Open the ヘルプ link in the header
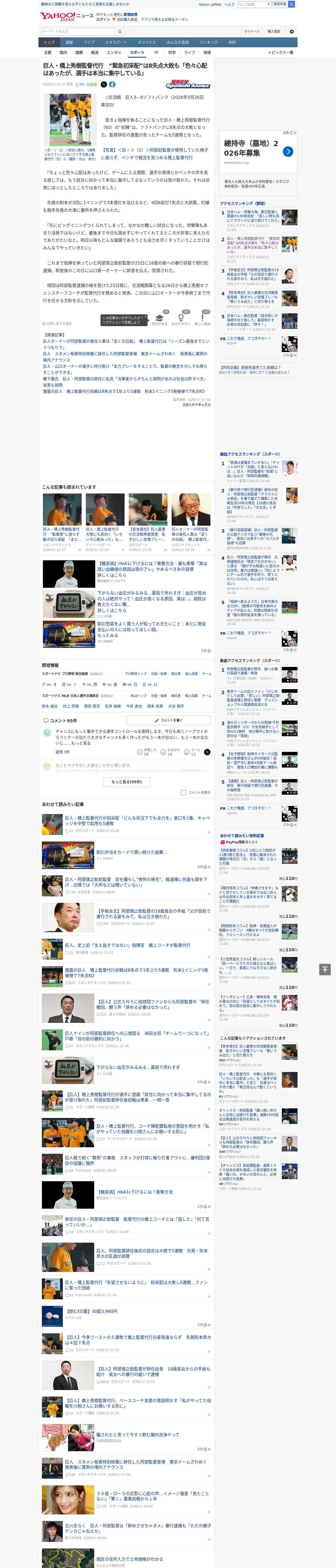 tap(229, 4)
